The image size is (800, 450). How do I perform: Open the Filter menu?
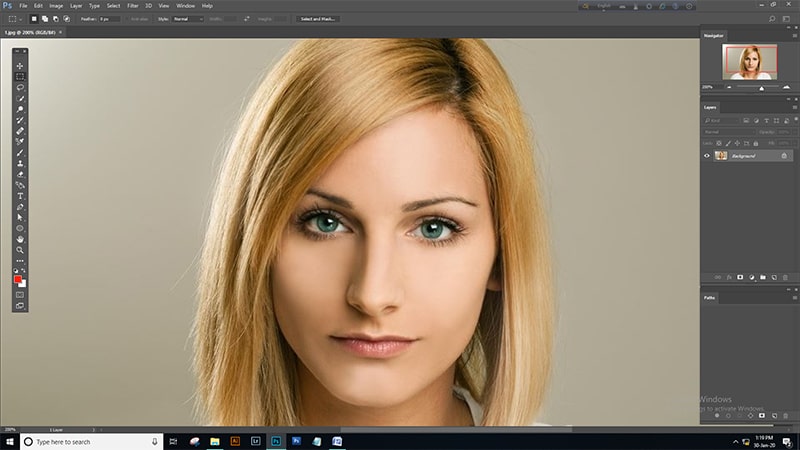(133, 6)
